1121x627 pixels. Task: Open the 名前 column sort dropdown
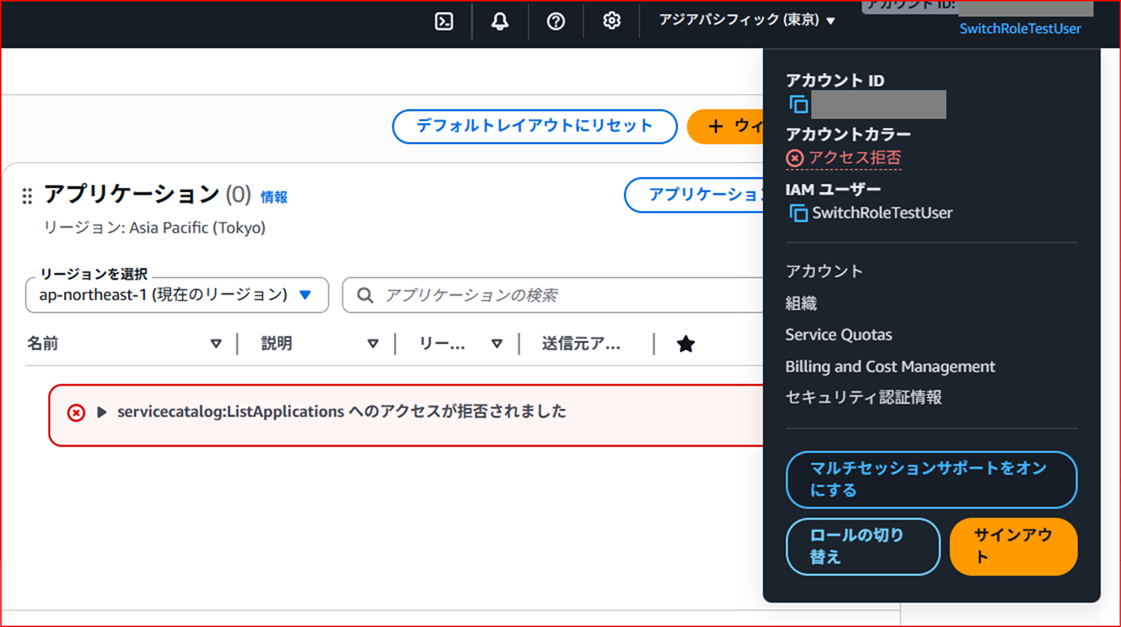pyautogui.click(x=216, y=343)
